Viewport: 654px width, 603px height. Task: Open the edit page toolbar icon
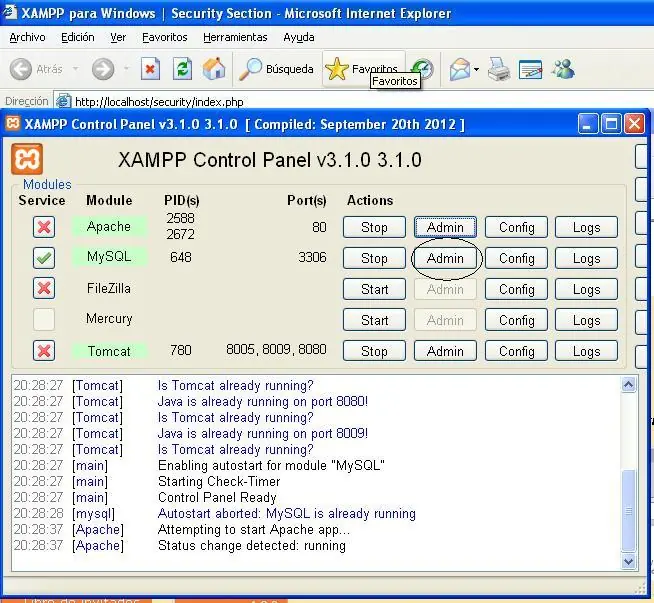tap(531, 69)
